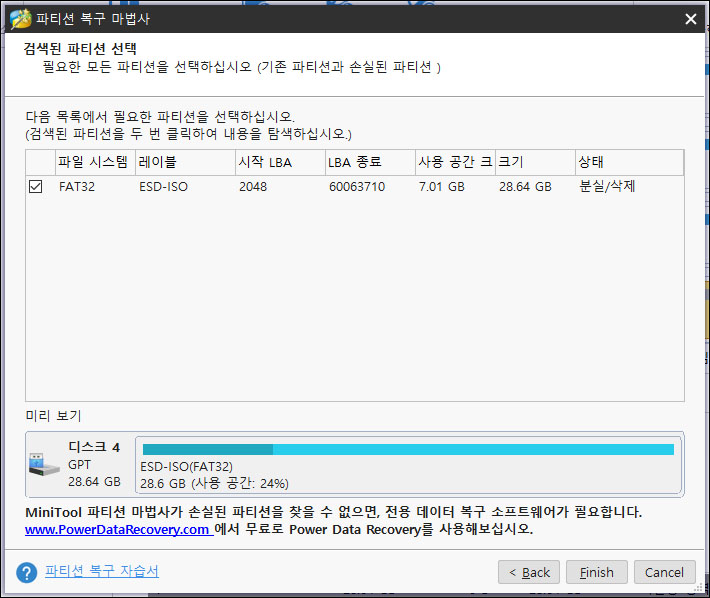This screenshot has width=710, height=598.
Task: Click the 60063710 end LBA value
Action: point(357,187)
